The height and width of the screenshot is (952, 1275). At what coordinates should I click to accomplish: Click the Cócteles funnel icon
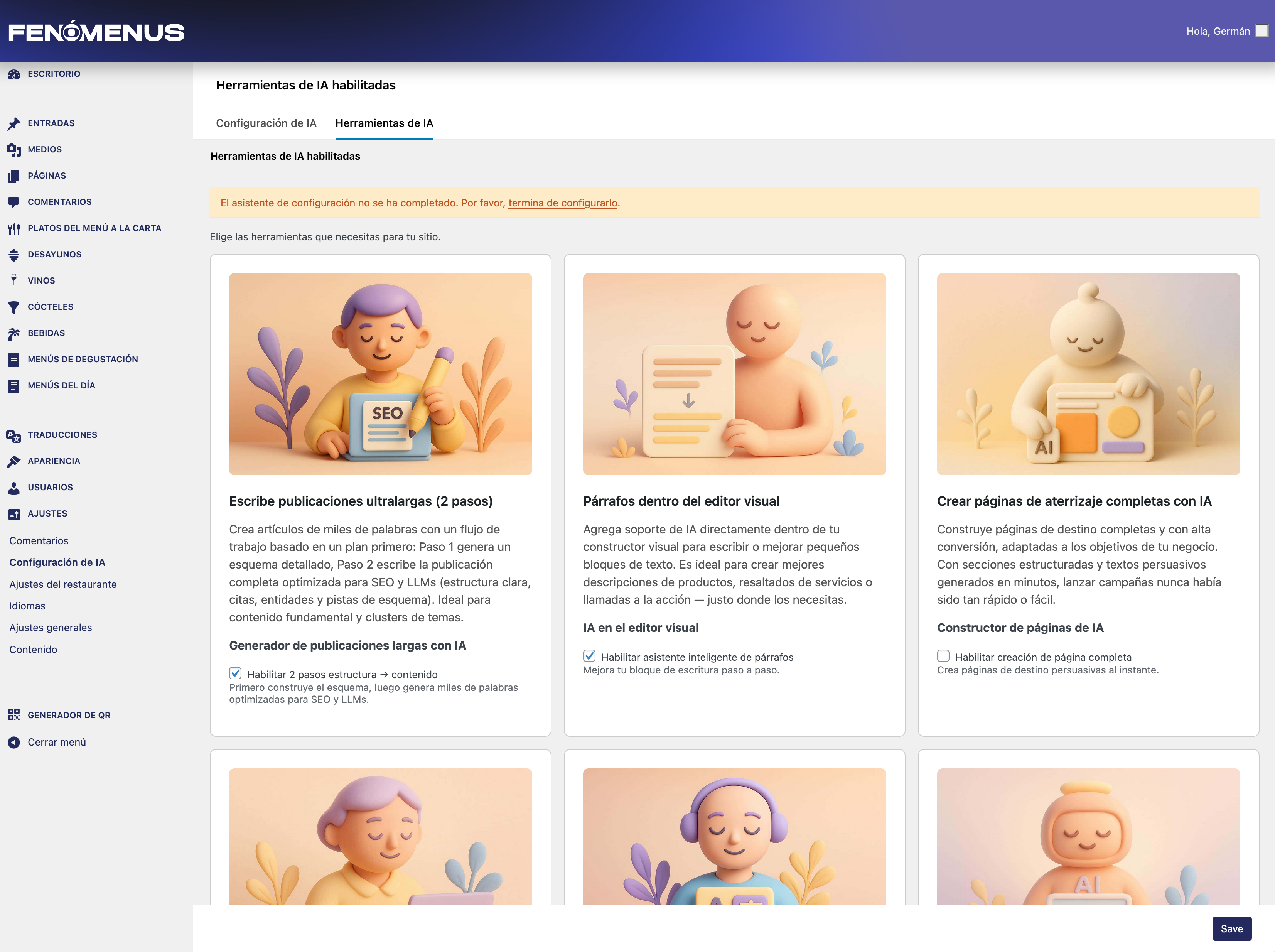(x=14, y=307)
